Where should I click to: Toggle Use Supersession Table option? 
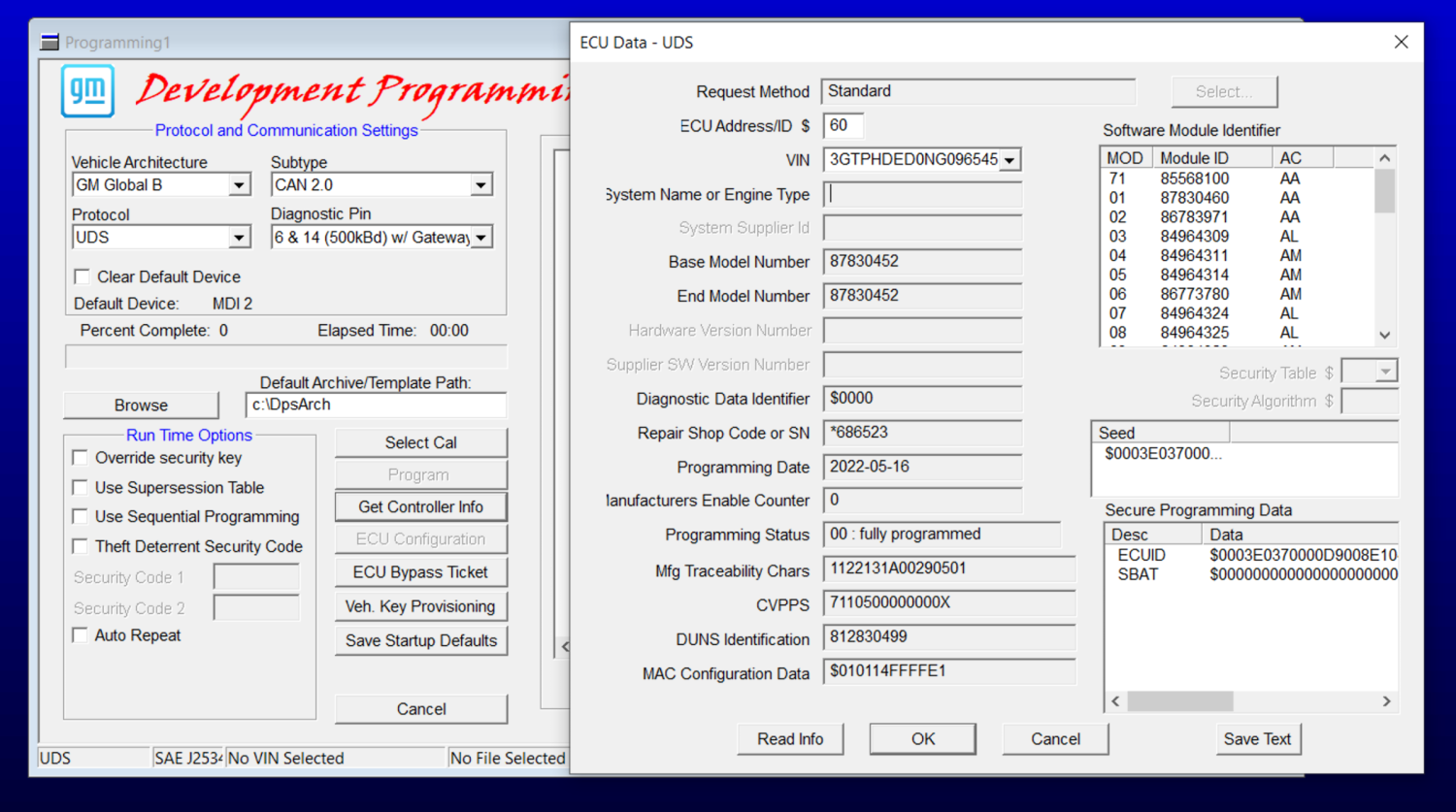pyautogui.click(x=81, y=488)
